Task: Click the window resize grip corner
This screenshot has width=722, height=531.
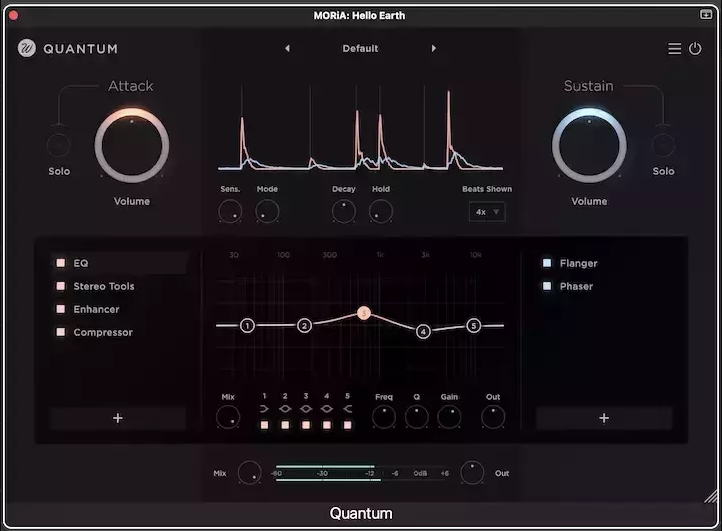Action: pos(711,496)
